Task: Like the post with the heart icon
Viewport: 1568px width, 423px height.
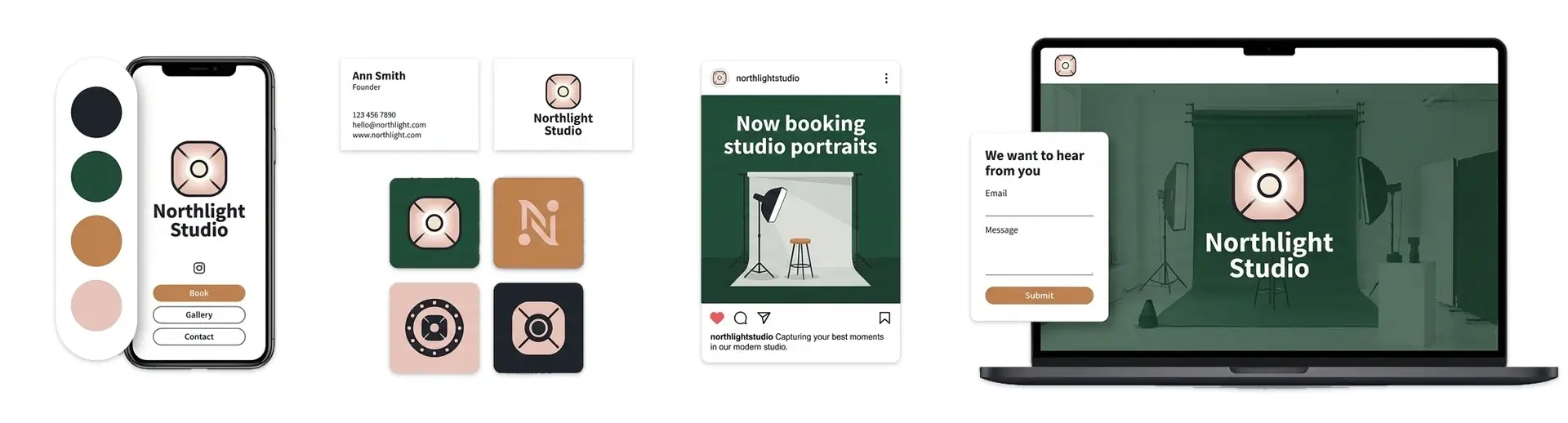Action: point(717,318)
